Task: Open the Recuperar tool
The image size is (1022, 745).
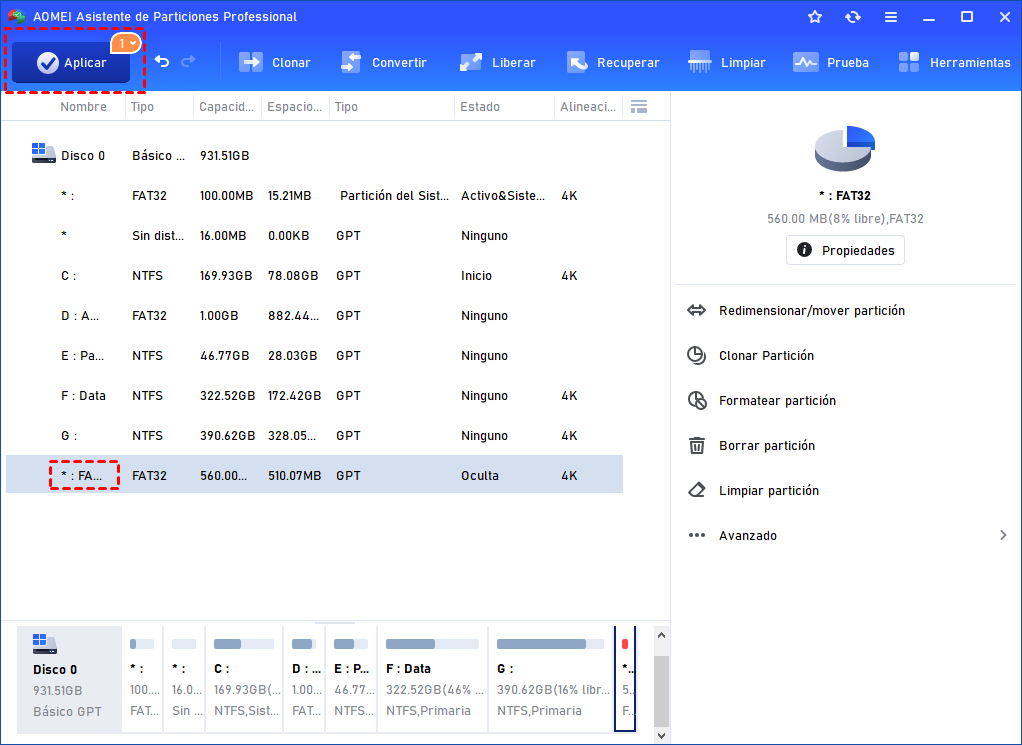Action: pyautogui.click(x=613, y=63)
